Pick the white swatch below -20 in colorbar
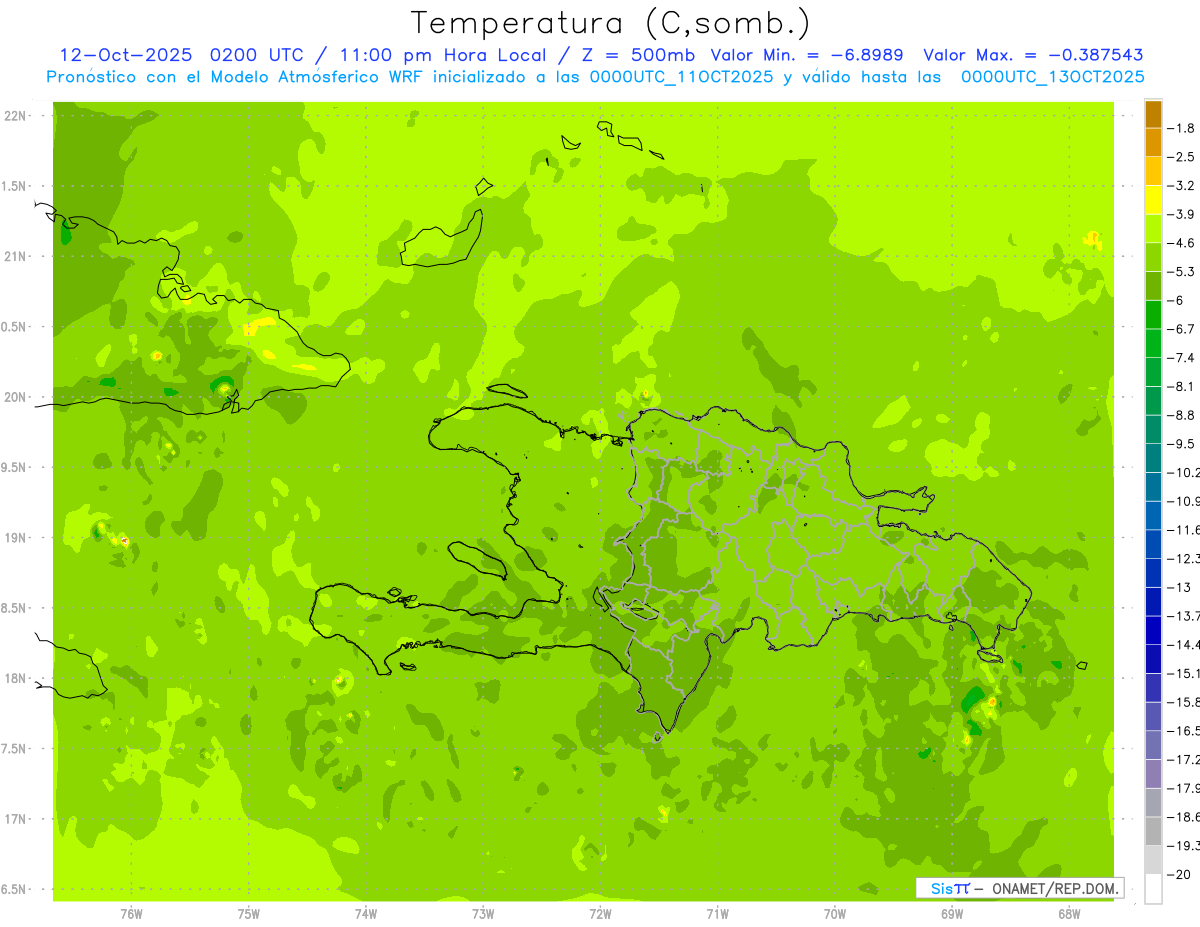The image size is (1200, 927). (1153, 889)
